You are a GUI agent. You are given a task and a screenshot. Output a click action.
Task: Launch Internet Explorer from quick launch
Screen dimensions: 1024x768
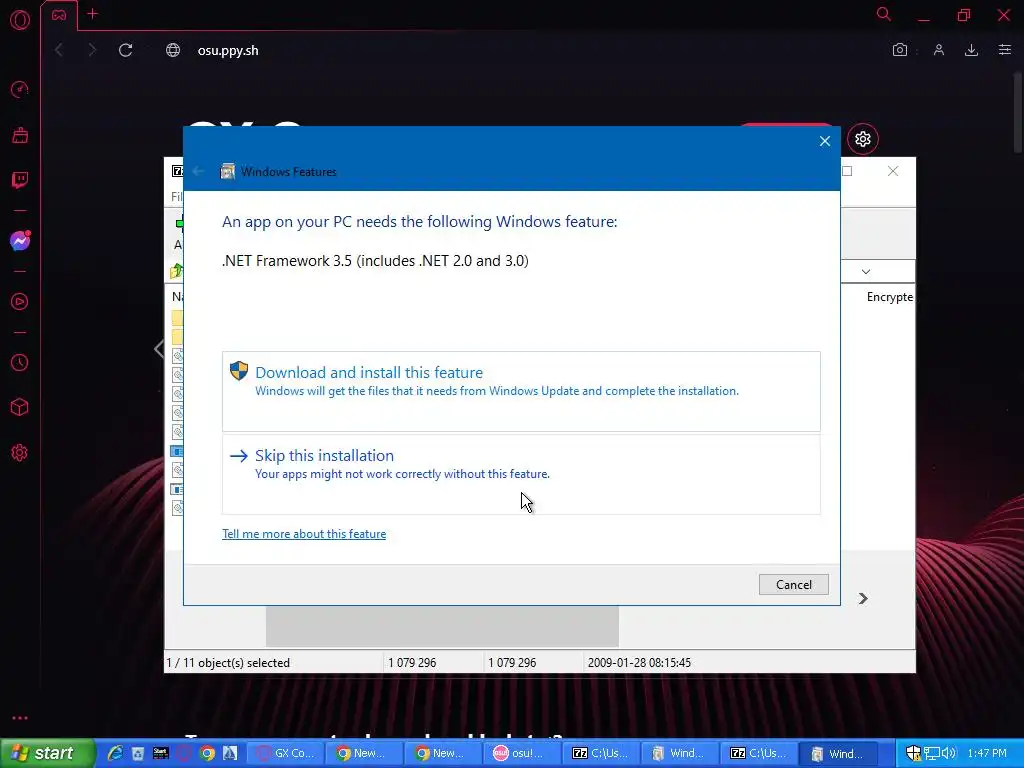pos(116,753)
